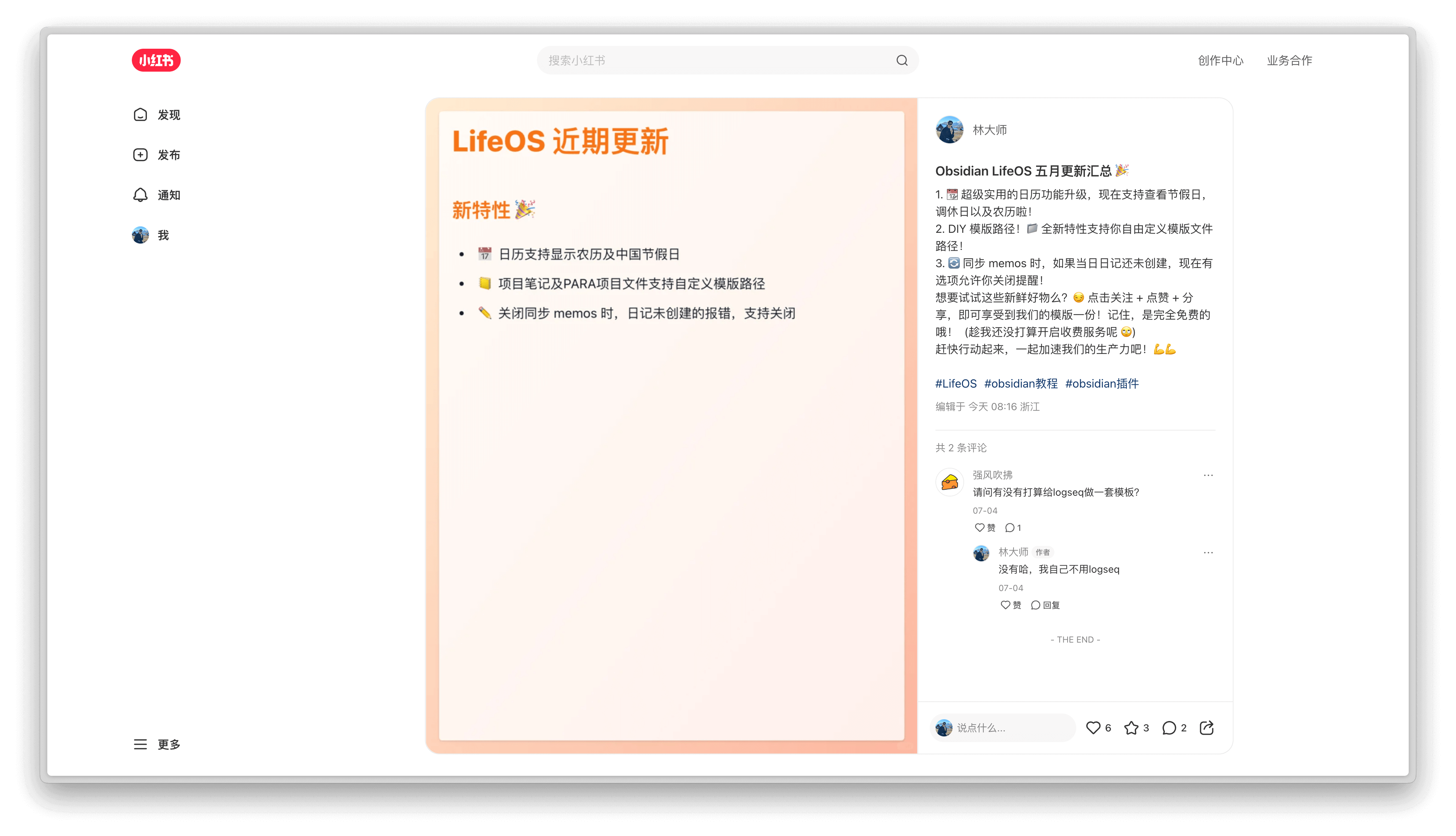
Task: Share the post with share icon
Action: (1206, 727)
